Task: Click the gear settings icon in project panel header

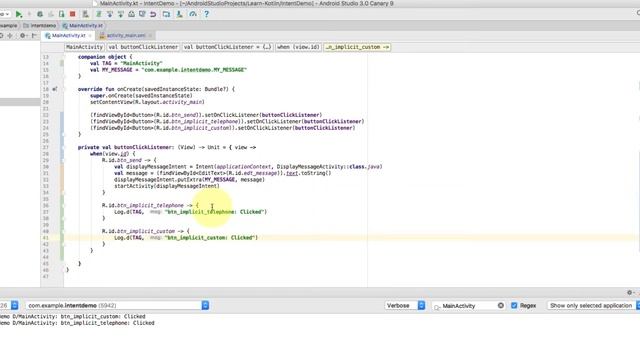Action: (23, 36)
